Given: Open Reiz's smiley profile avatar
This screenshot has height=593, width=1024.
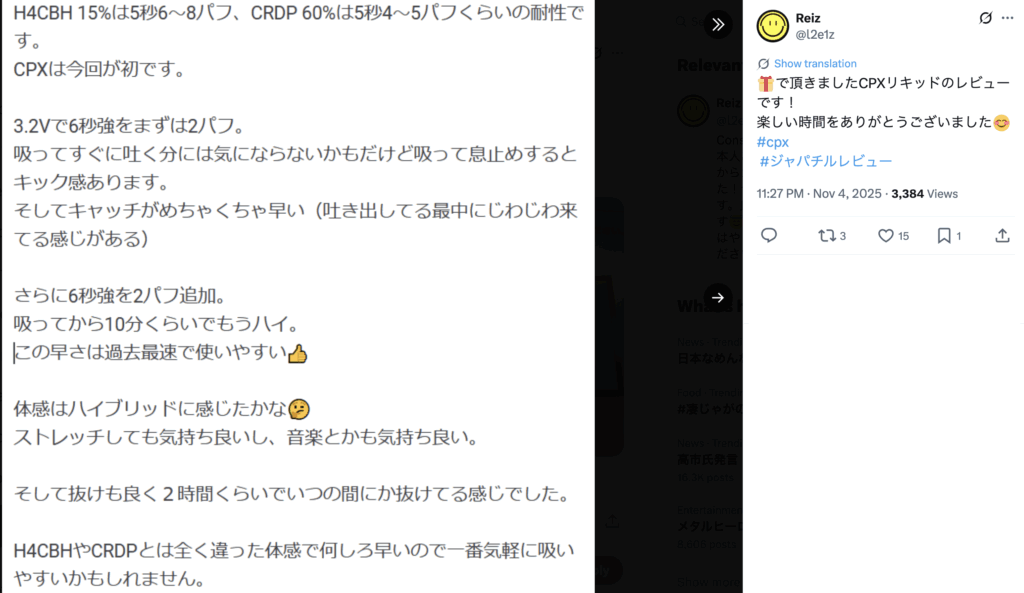Looking at the screenshot, I should (x=773, y=26).
